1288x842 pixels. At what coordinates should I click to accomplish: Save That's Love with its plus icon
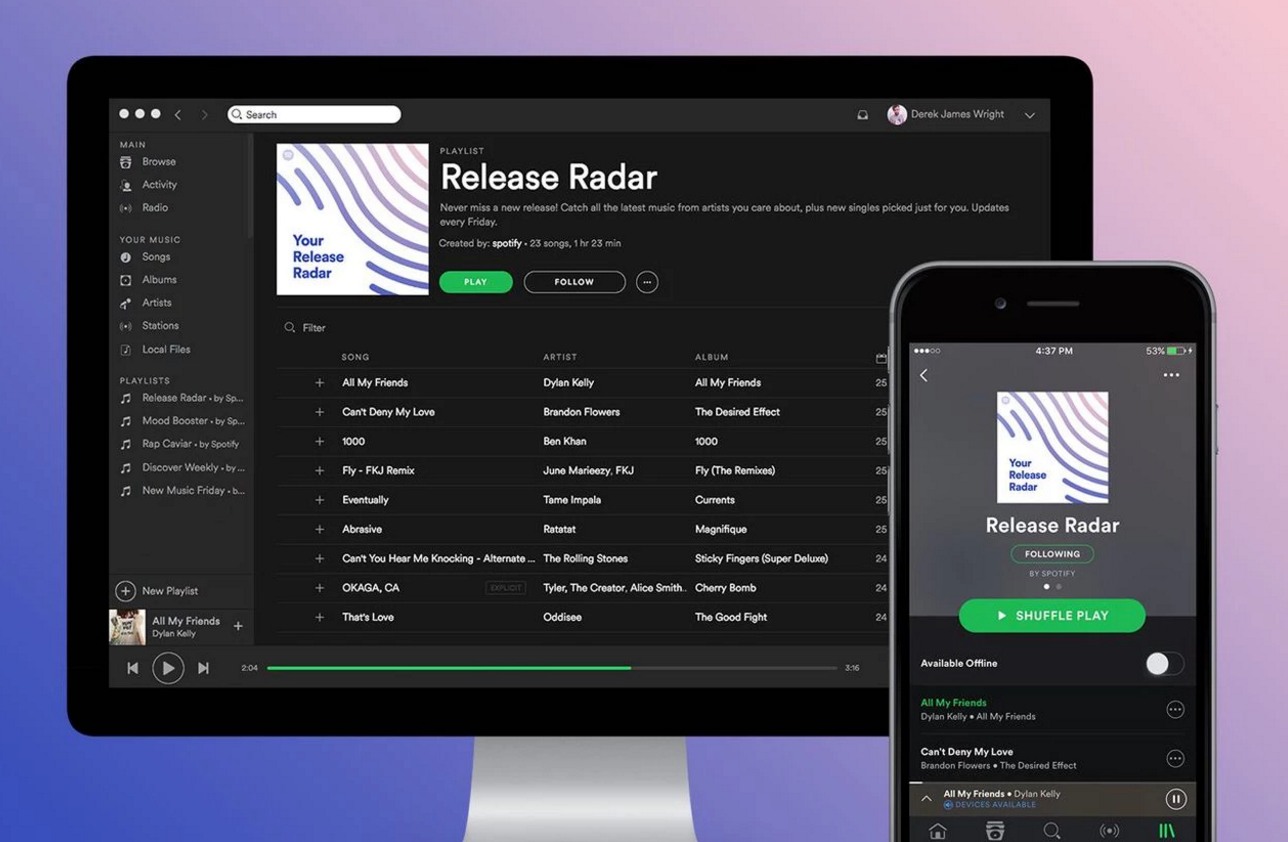point(320,617)
